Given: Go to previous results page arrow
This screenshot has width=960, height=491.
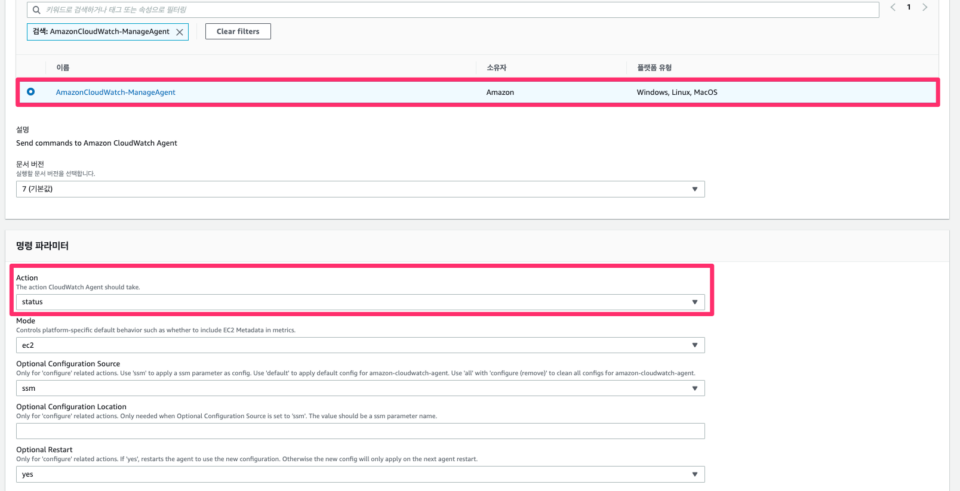Looking at the screenshot, I should (893, 7).
